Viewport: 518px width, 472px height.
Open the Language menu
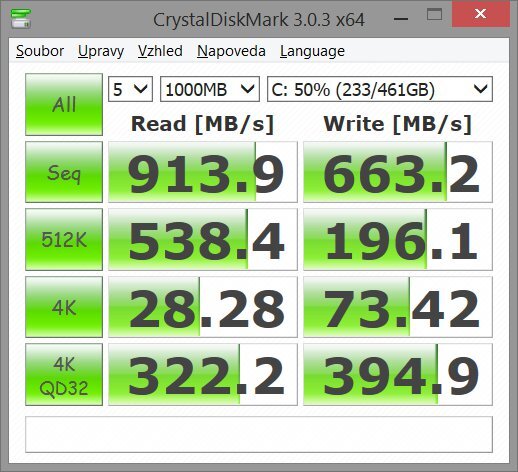(312, 52)
